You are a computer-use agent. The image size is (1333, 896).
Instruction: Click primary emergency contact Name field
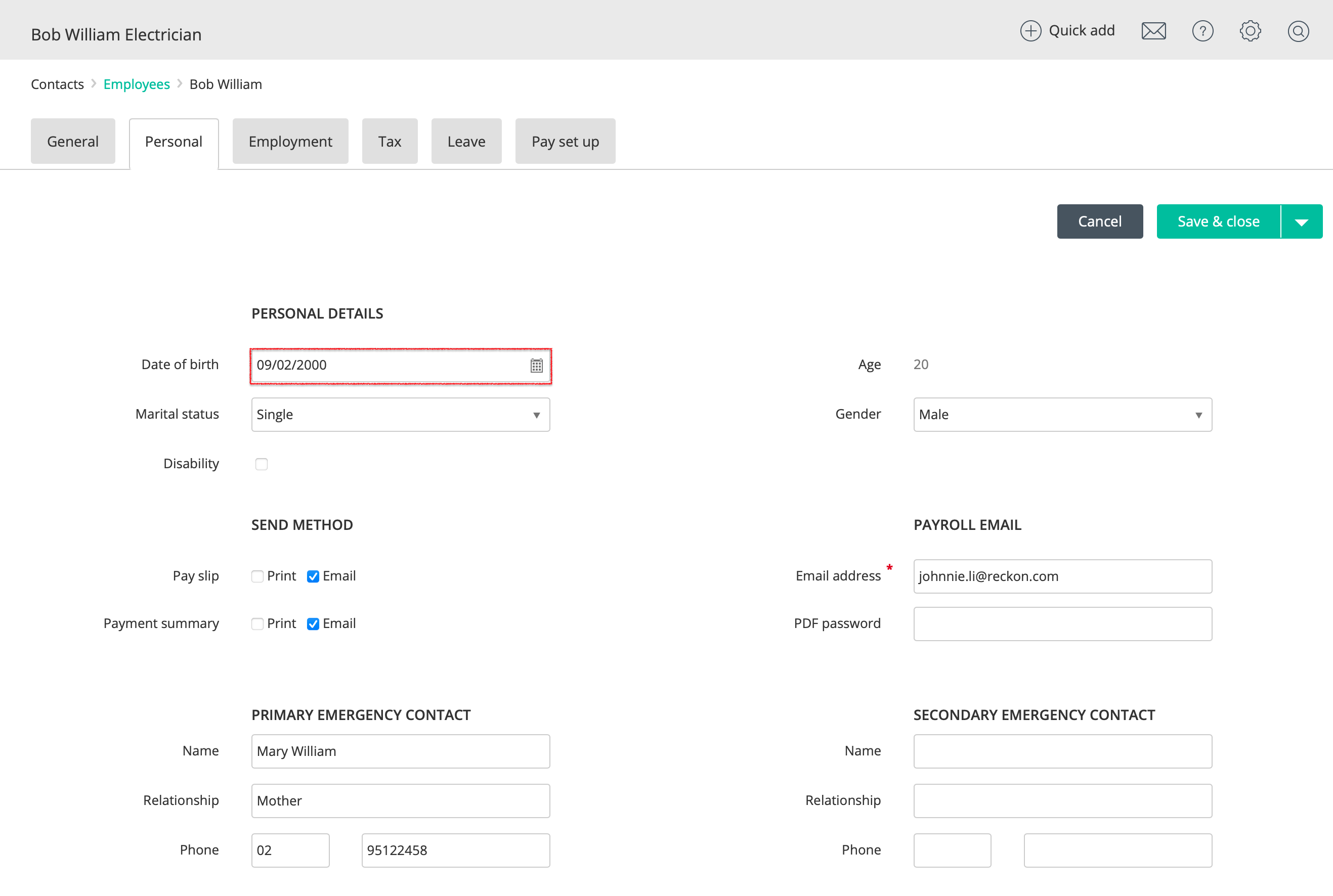tap(401, 751)
